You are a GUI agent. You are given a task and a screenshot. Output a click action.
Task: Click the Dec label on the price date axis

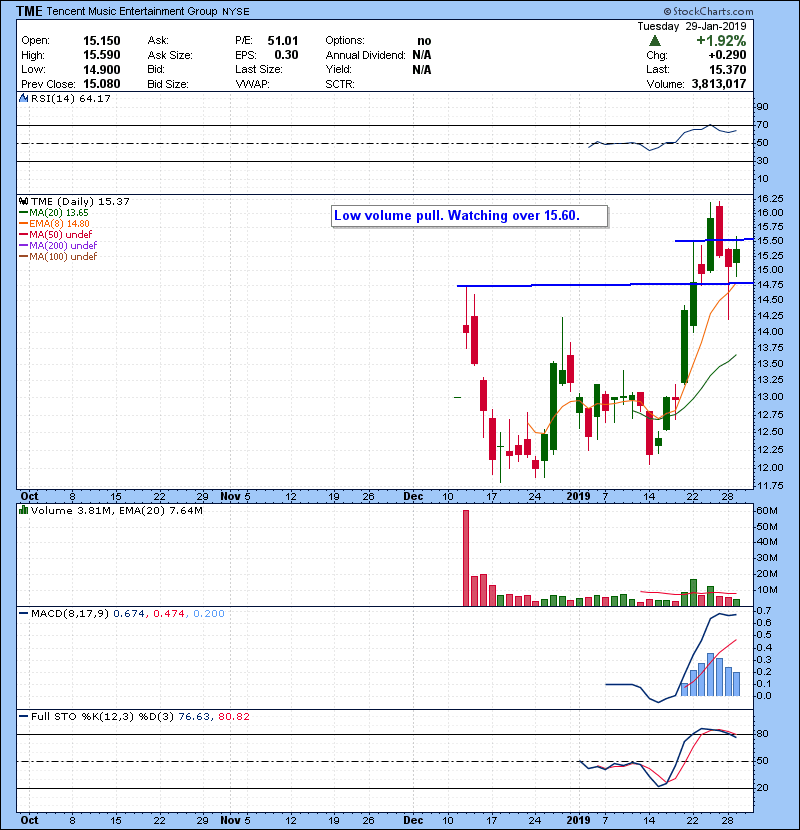pyautogui.click(x=413, y=496)
